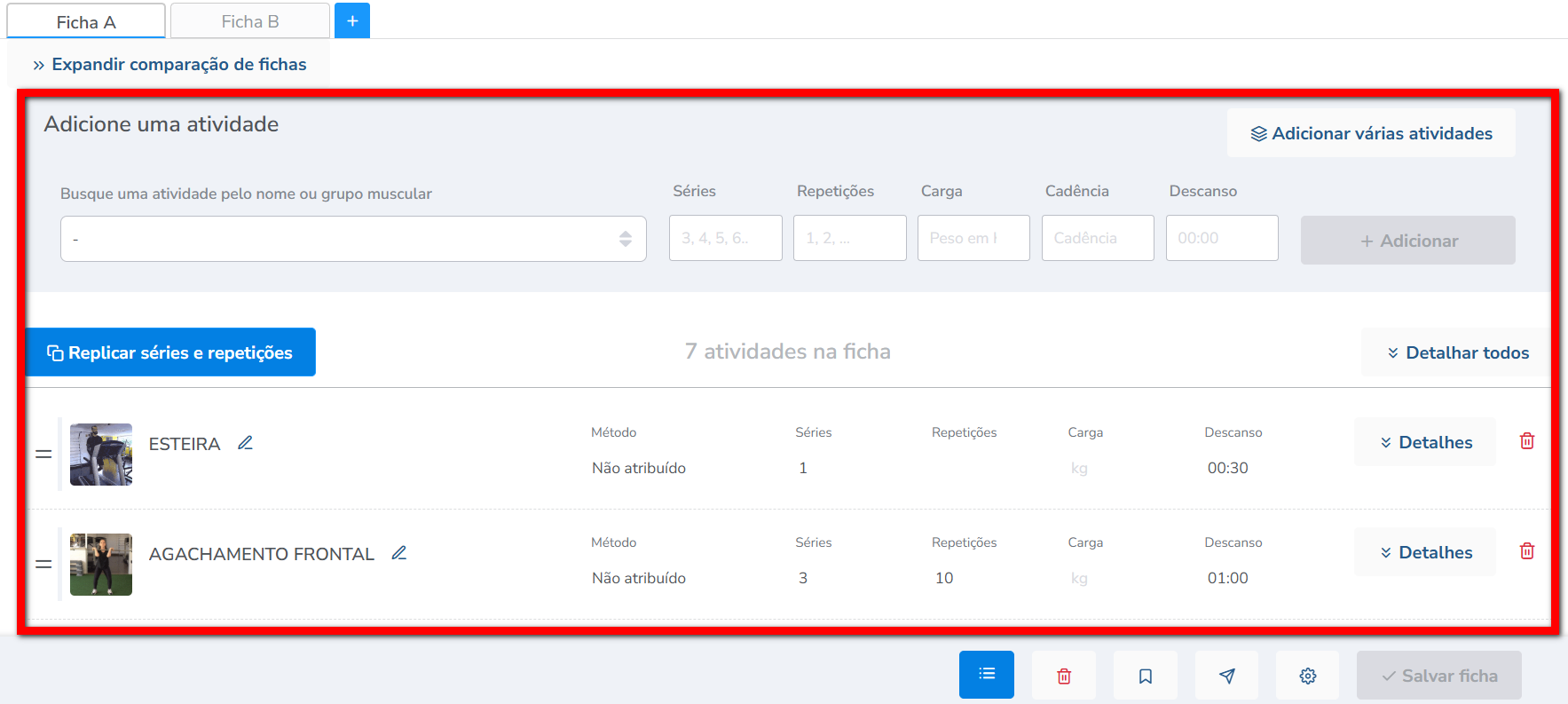This screenshot has width=1568, height=704.
Task: Click the bookmark icon in the bottom toolbar
Action: tap(1145, 676)
